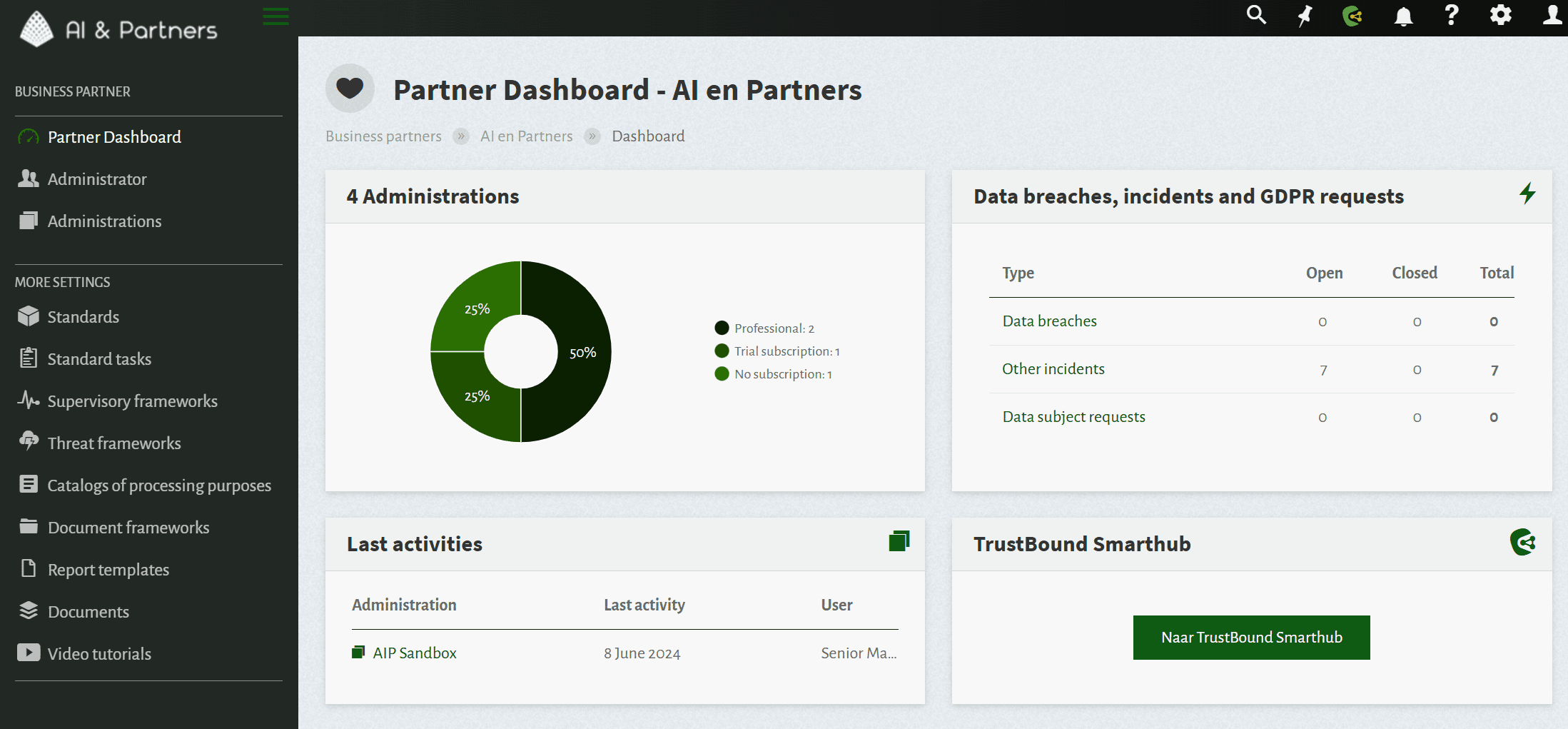
Task: Click the administrations icon in Last activities header
Action: tap(899, 541)
